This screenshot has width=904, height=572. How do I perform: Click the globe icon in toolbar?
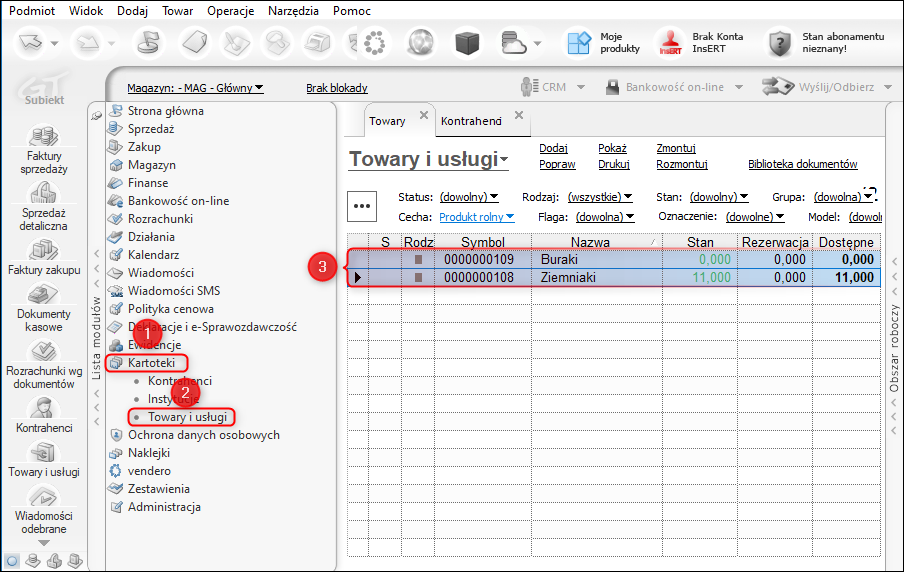point(420,43)
